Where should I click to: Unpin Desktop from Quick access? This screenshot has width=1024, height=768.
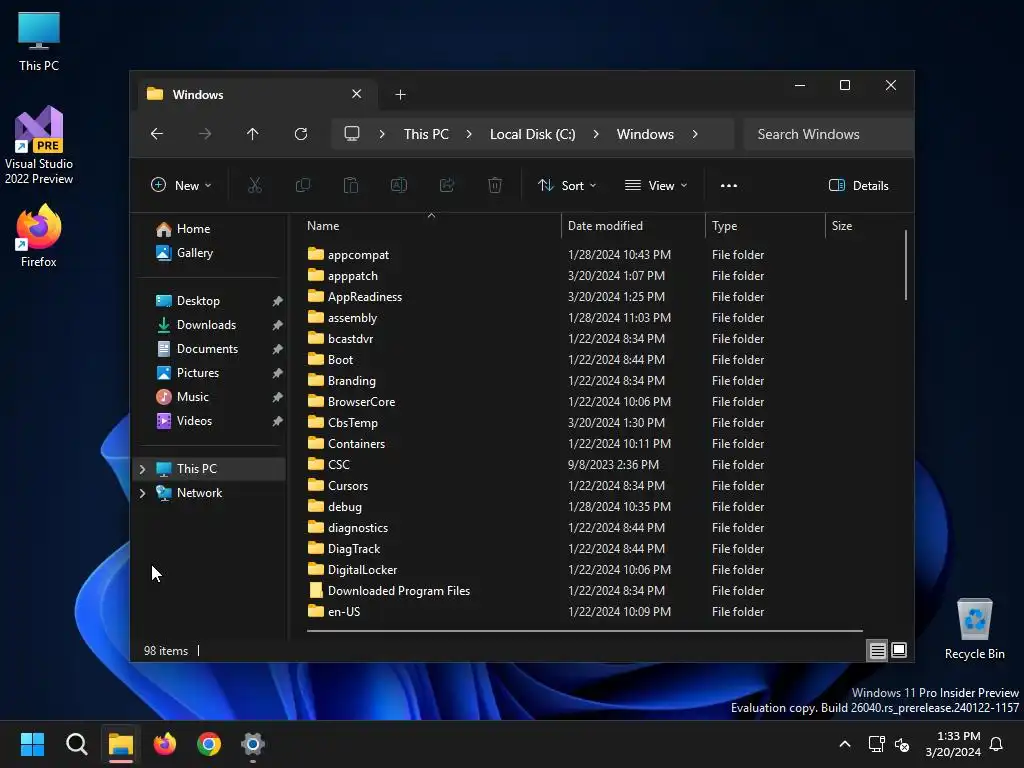[278, 301]
